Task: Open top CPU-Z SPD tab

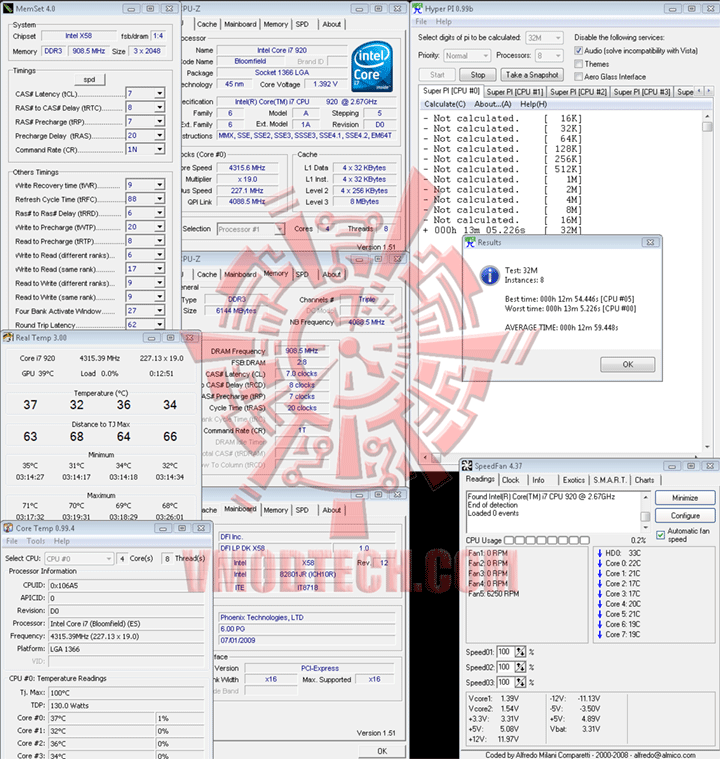Action: 302,24
